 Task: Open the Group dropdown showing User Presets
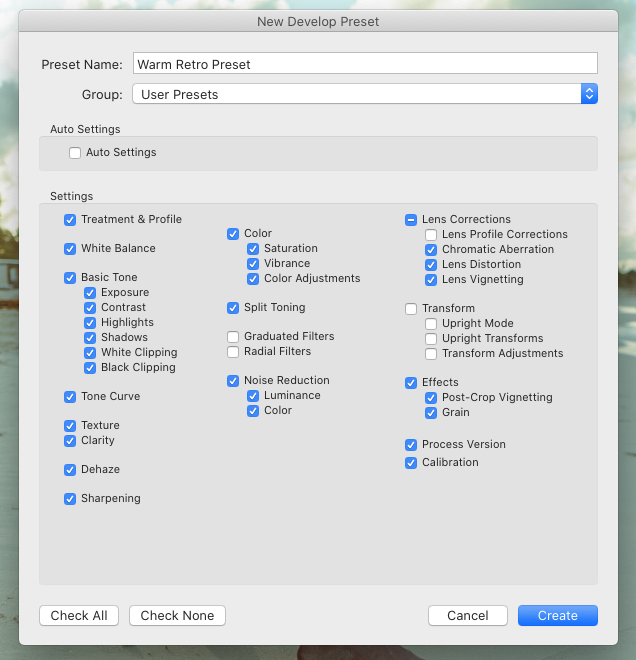click(365, 94)
